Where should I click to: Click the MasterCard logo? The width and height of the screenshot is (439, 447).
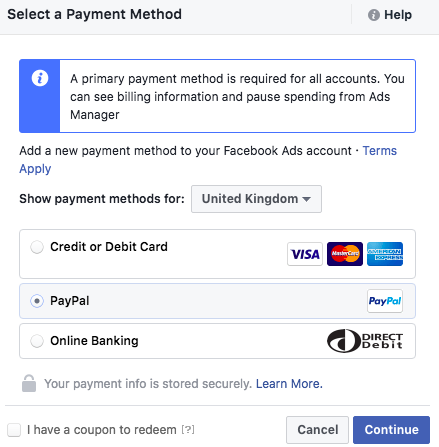click(x=345, y=254)
